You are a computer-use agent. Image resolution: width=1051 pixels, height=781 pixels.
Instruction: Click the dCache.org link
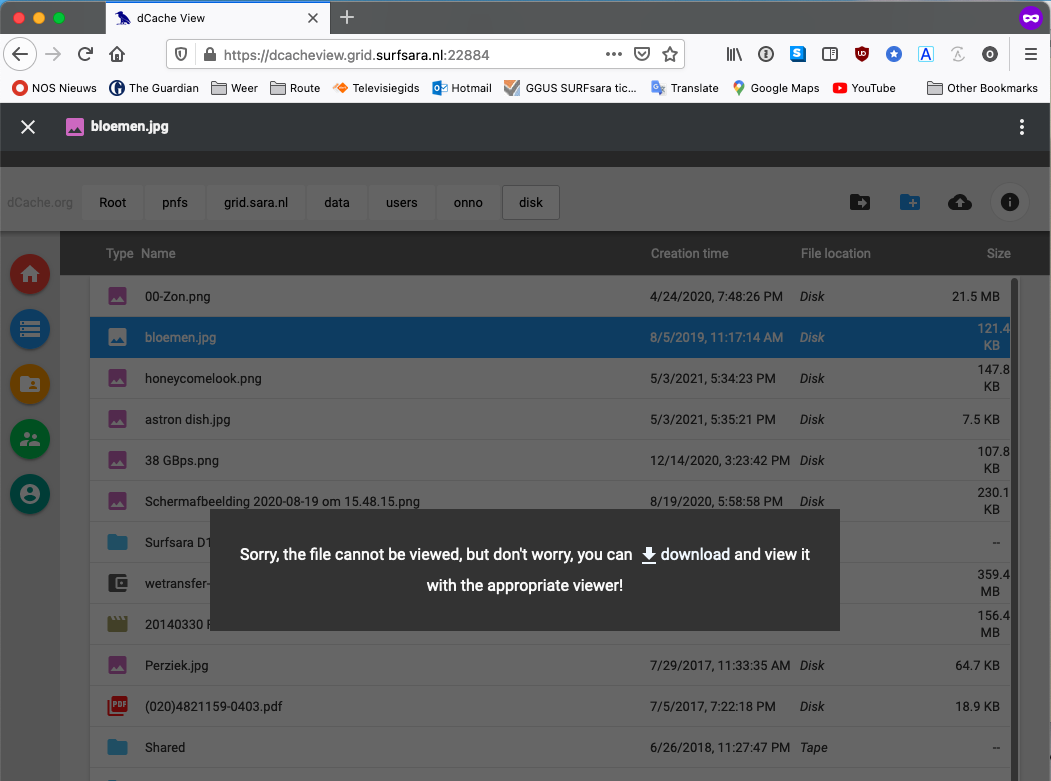pos(40,202)
